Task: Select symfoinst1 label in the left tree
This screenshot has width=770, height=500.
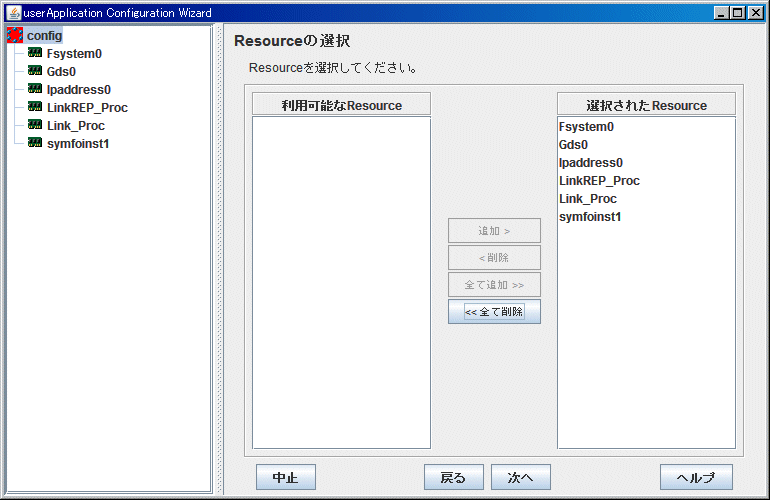Action: [78, 143]
